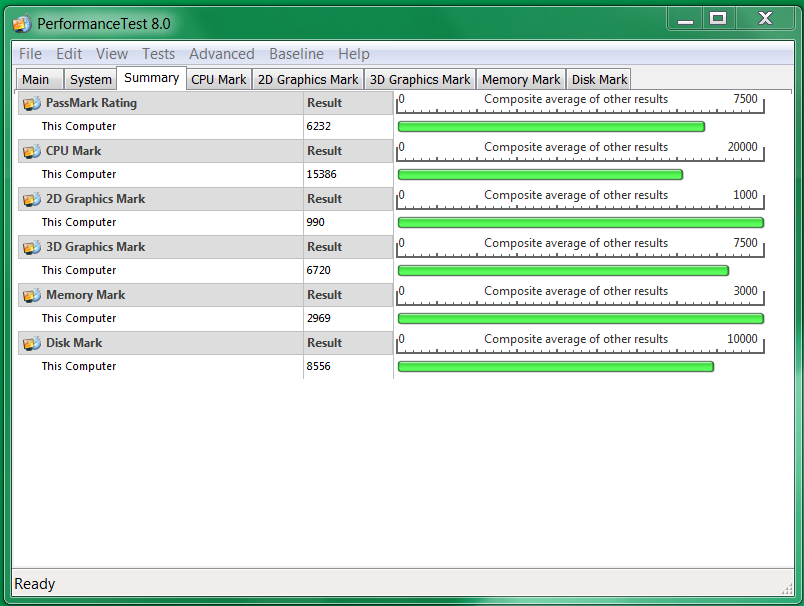Image resolution: width=804 pixels, height=606 pixels.
Task: Open the 3D Graphics Mark tab
Action: (420, 79)
